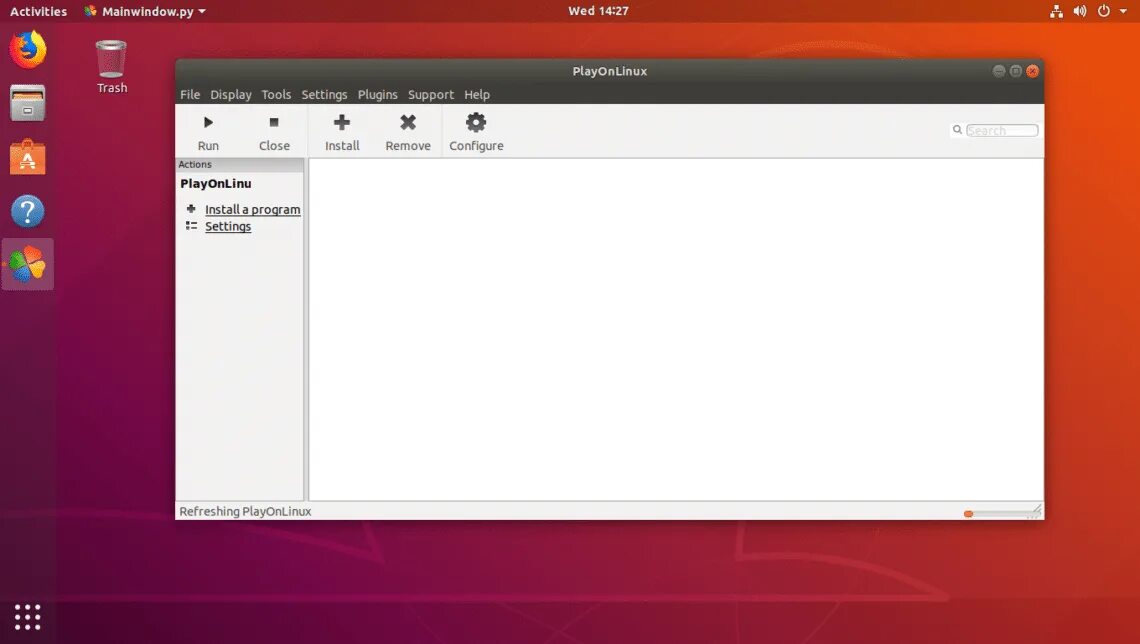This screenshot has height=644, width=1140.
Task: Click the Install plus icon in toolbar
Action: (x=342, y=122)
